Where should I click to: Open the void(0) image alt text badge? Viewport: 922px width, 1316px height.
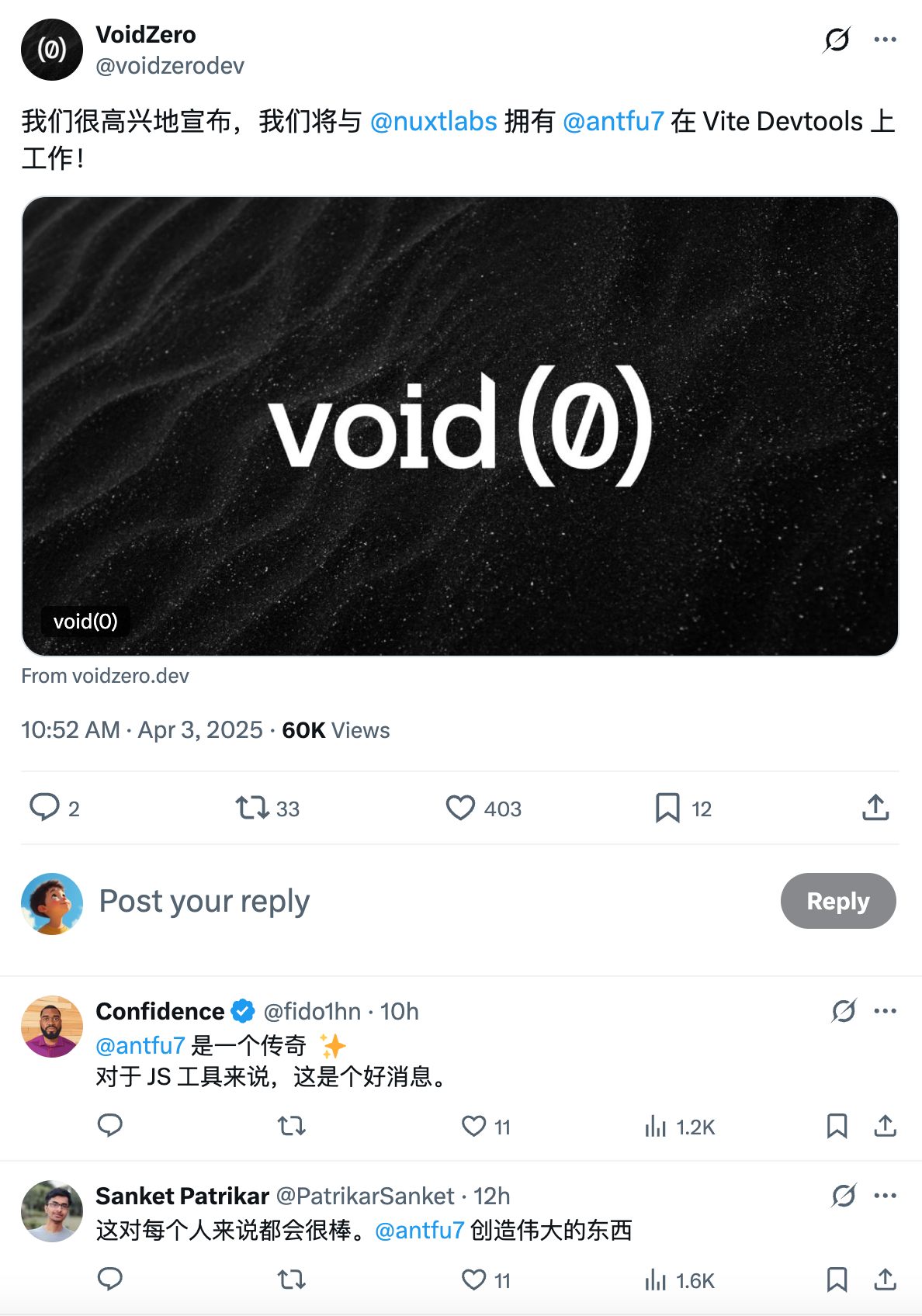click(87, 621)
